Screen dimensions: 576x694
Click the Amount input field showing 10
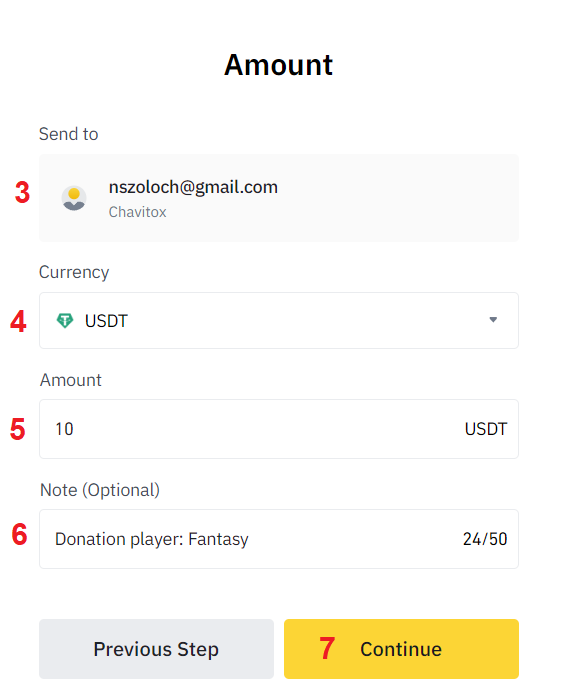(278, 429)
